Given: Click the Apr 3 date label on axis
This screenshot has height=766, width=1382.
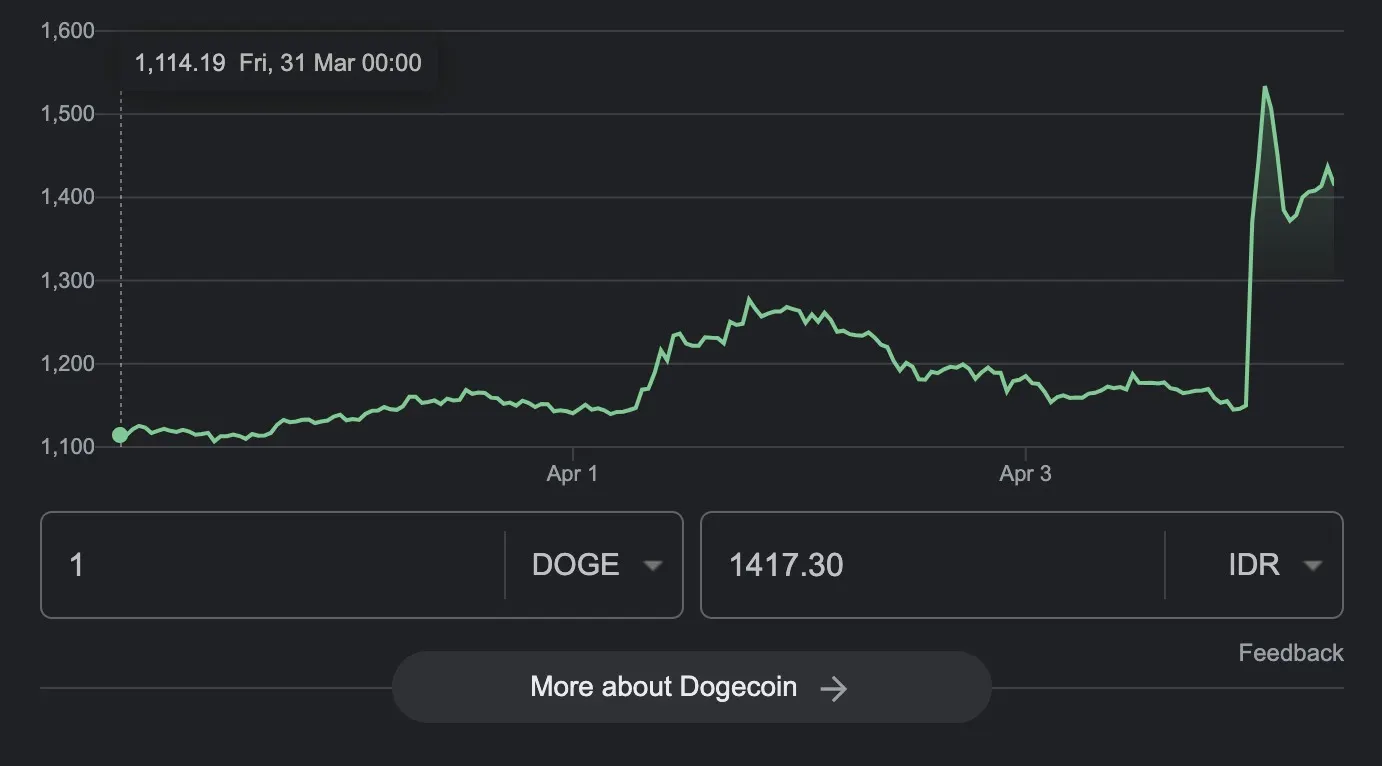Looking at the screenshot, I should (x=1025, y=474).
